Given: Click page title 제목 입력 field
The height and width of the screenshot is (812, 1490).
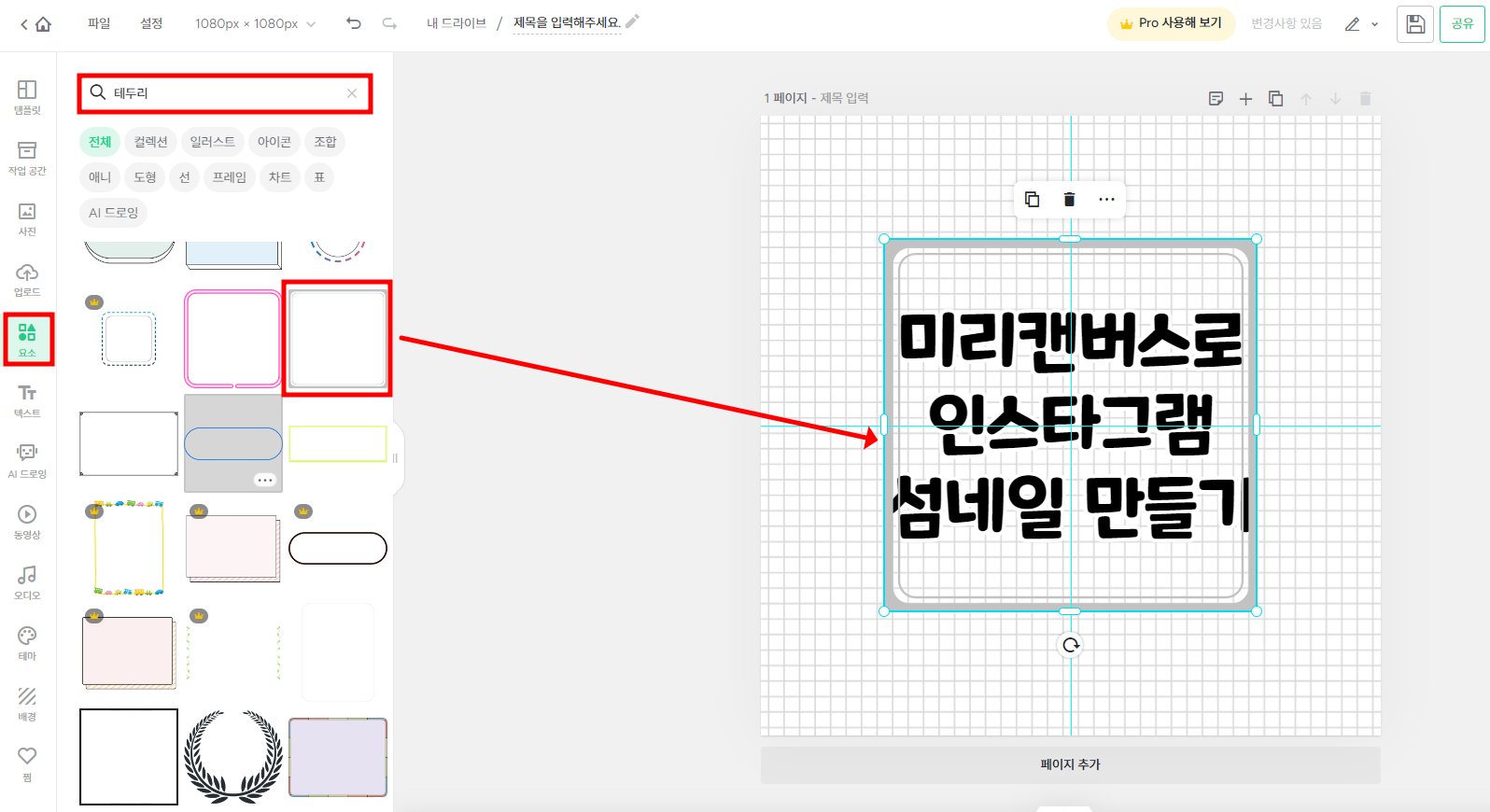Looking at the screenshot, I should (x=844, y=98).
